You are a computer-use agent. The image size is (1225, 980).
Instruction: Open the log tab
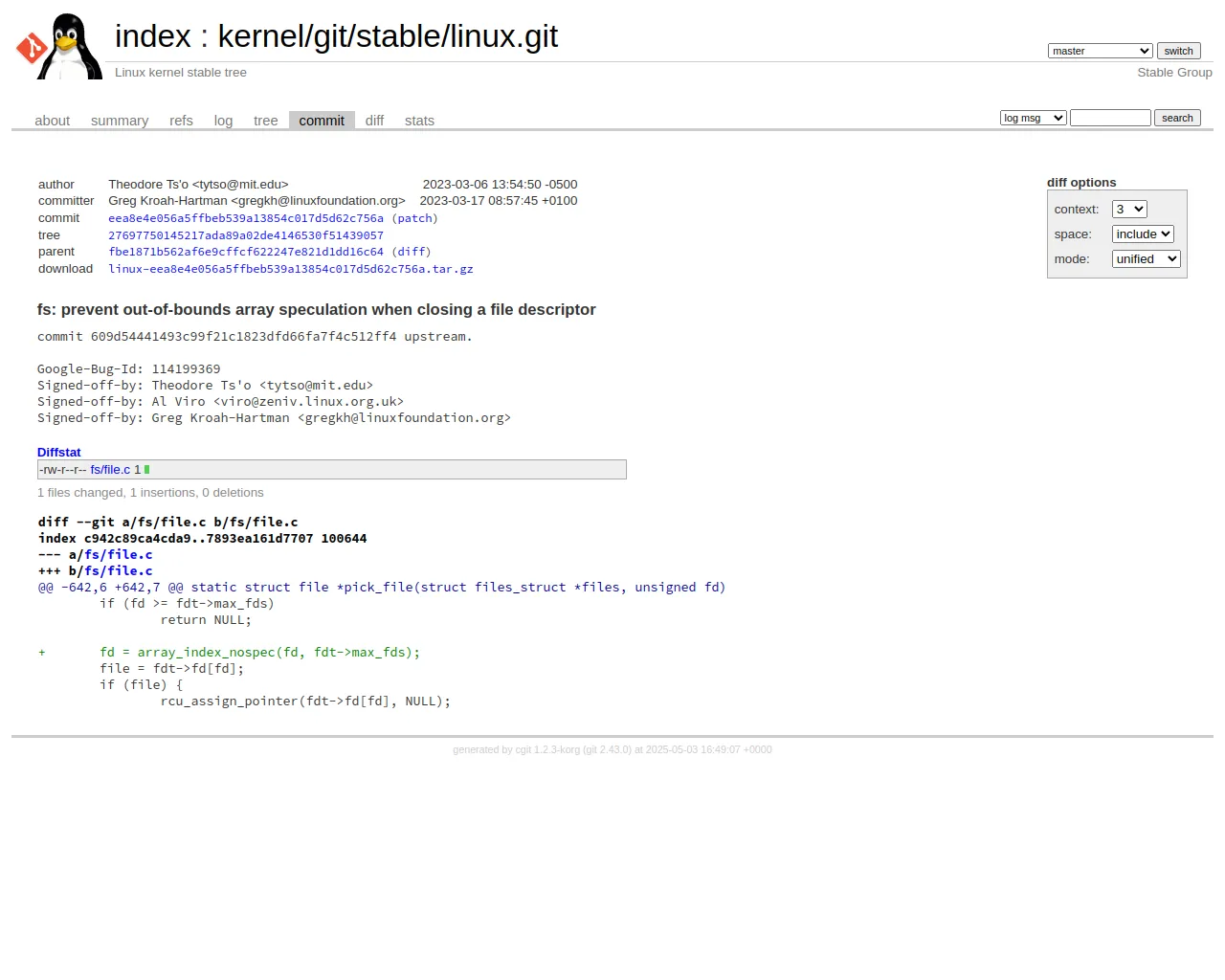coord(223,121)
